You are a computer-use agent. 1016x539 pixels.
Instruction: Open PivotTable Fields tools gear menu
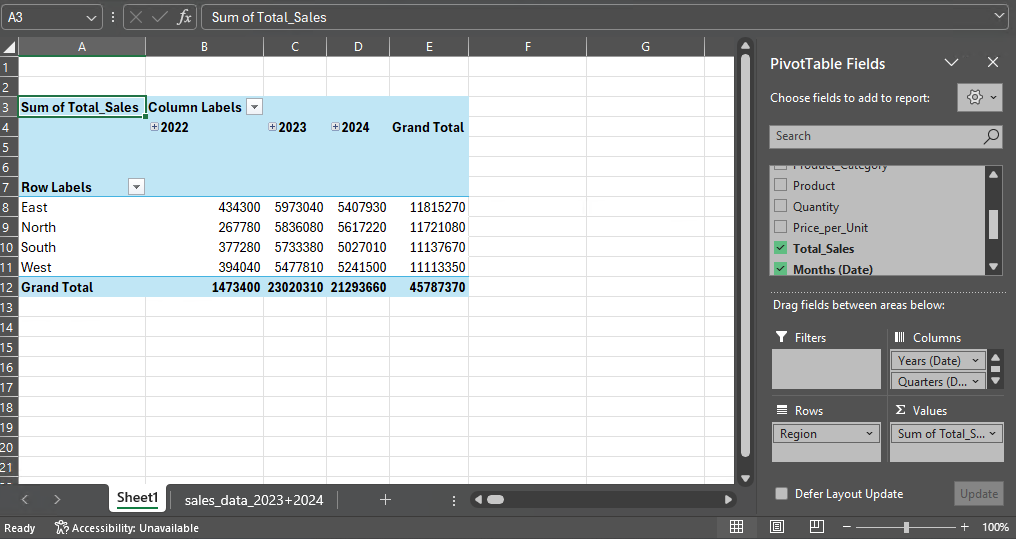[978, 98]
